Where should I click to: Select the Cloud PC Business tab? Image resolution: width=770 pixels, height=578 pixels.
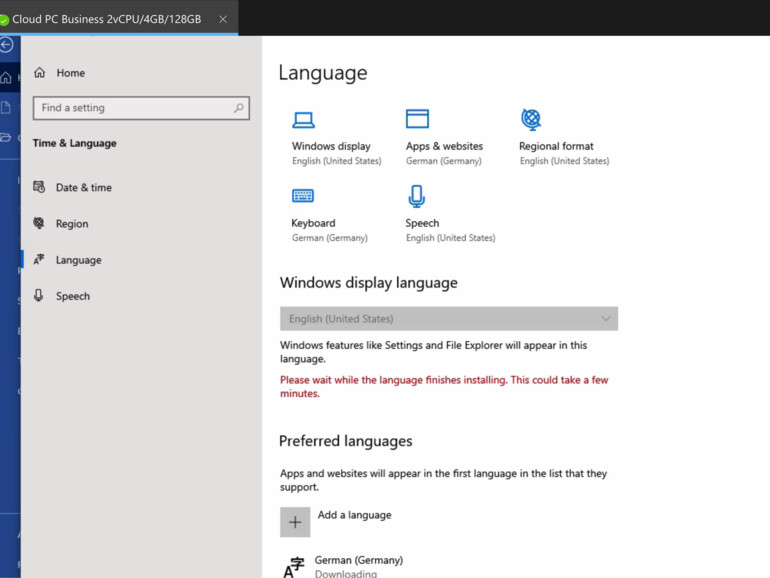(x=107, y=19)
